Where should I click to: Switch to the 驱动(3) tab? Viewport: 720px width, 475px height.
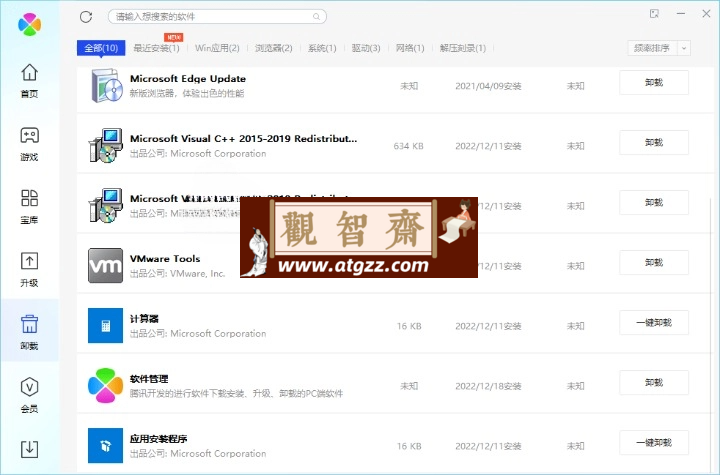tap(366, 48)
